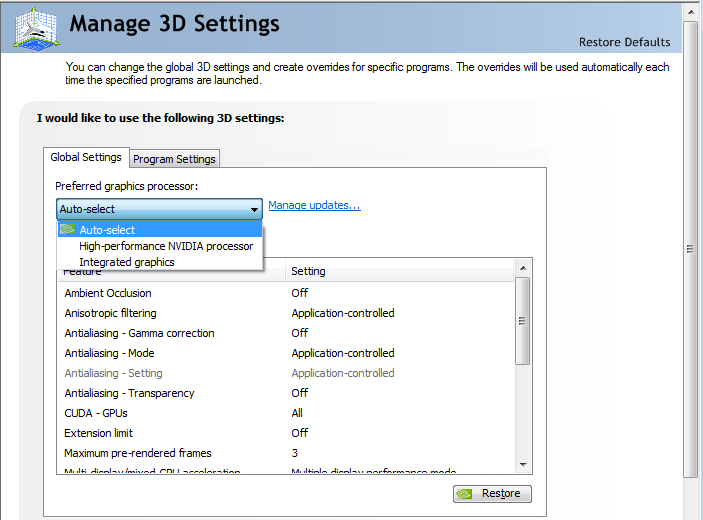The width and height of the screenshot is (703, 520).
Task: Switch to the Program Settings tab
Action: 174,159
